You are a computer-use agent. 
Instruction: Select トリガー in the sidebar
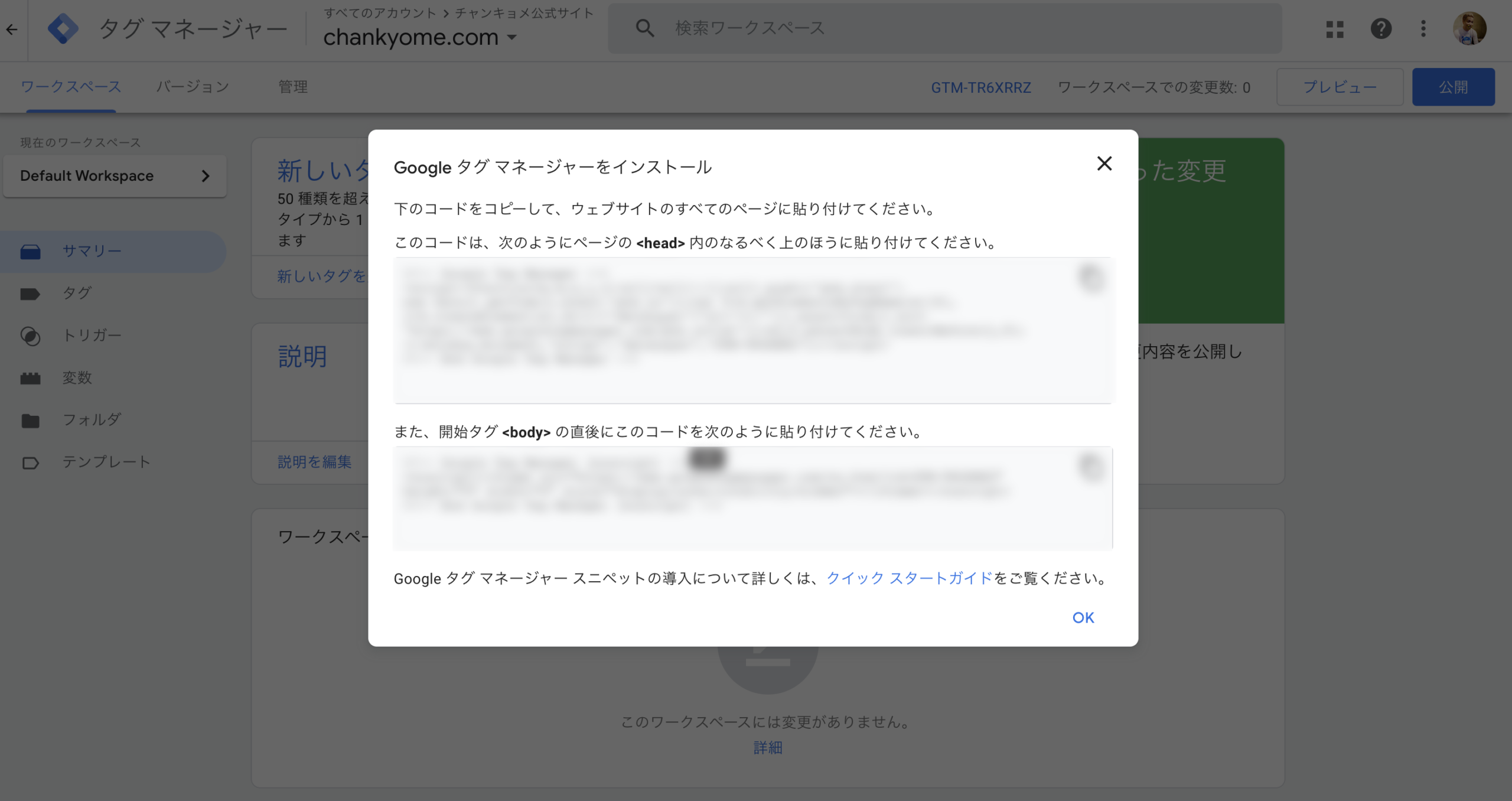point(92,336)
